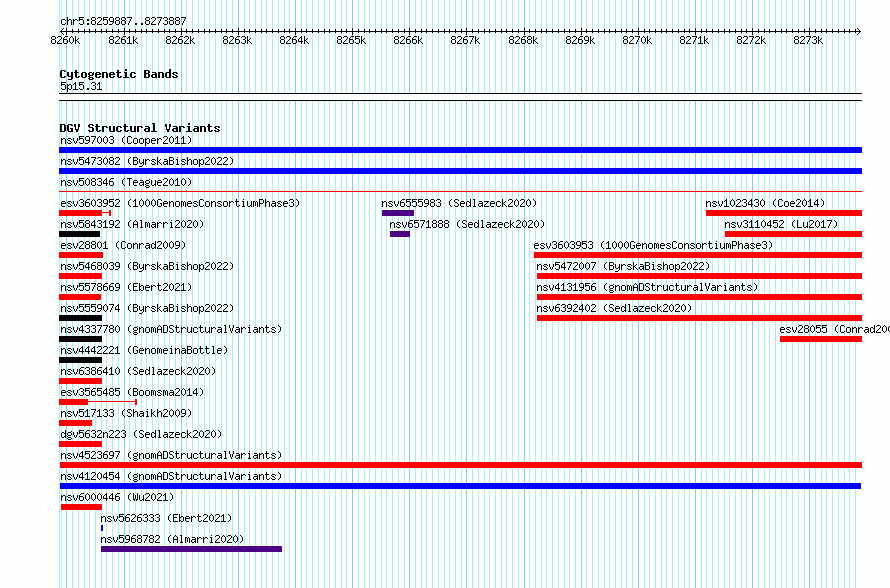The width and height of the screenshot is (890, 588).
Task: Click nsv4442221 (GenomeinaBottle) label
Action: click(144, 350)
